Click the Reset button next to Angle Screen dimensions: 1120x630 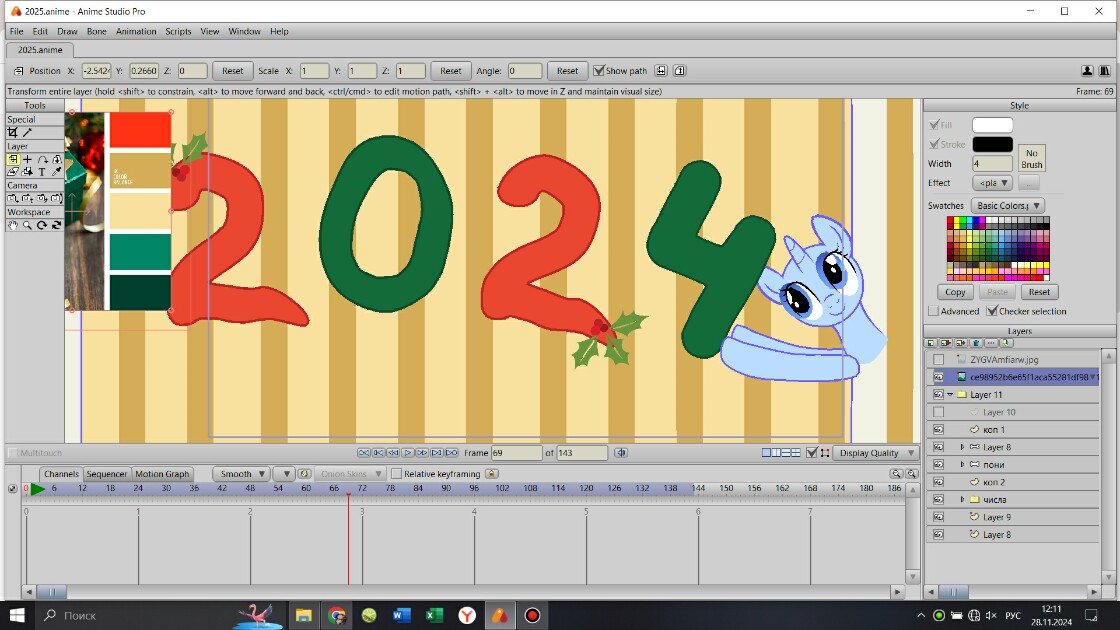point(567,71)
